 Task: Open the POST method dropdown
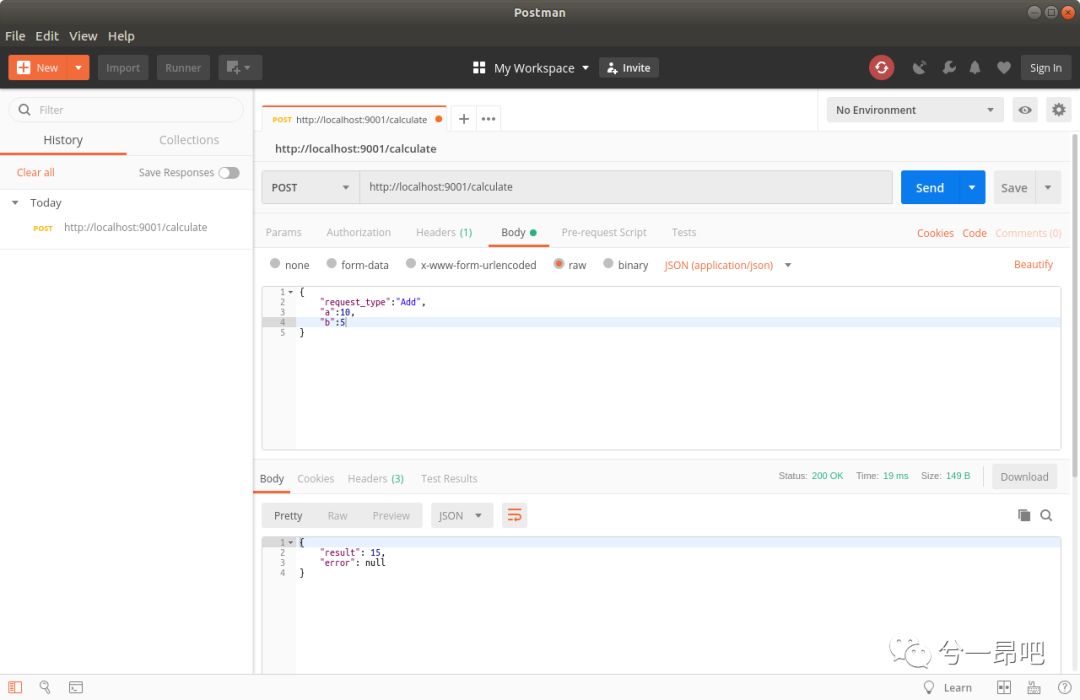[x=310, y=187]
